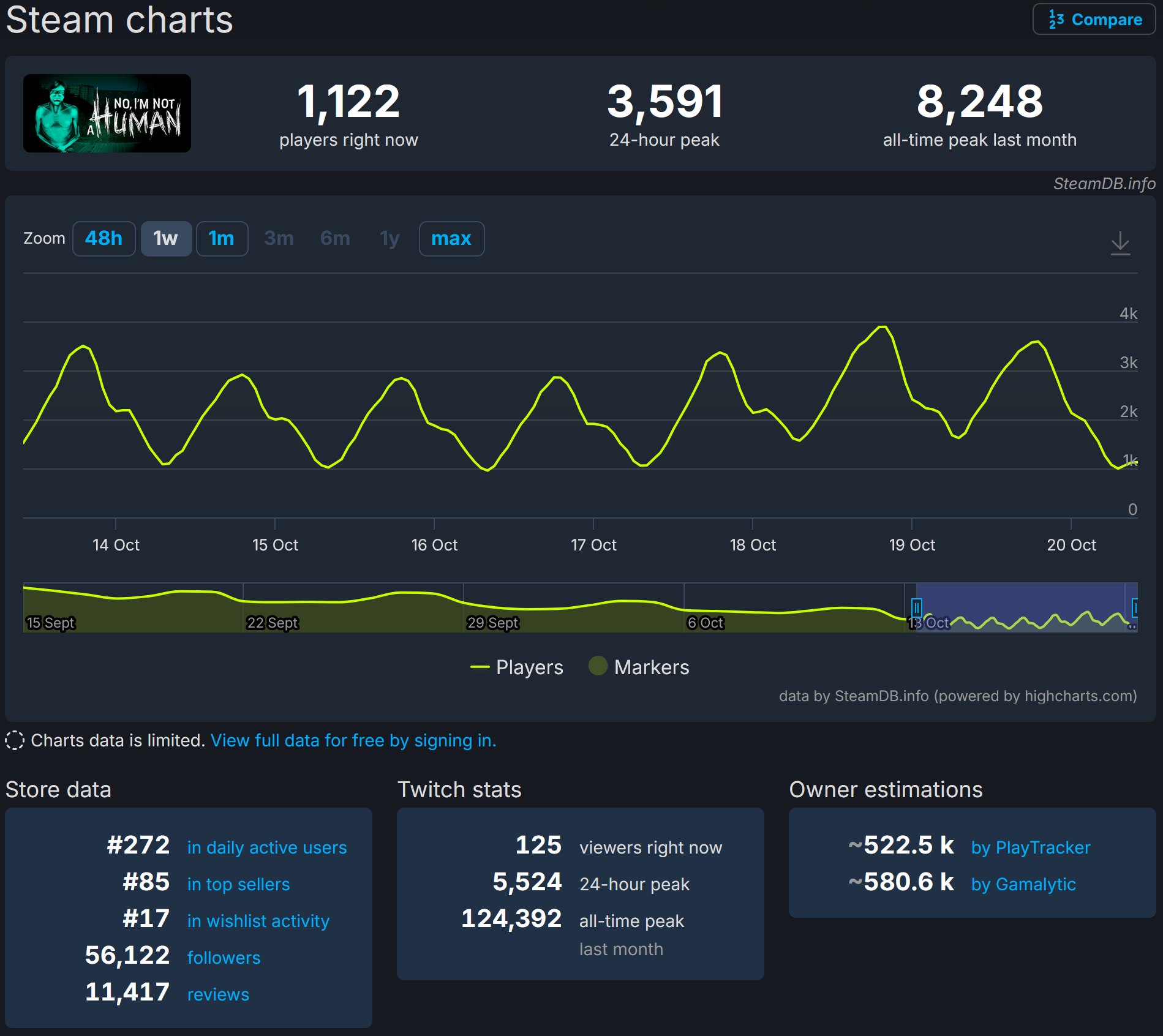Click the 16 Oct axis label
The width and height of the screenshot is (1163, 1036).
pyautogui.click(x=434, y=545)
